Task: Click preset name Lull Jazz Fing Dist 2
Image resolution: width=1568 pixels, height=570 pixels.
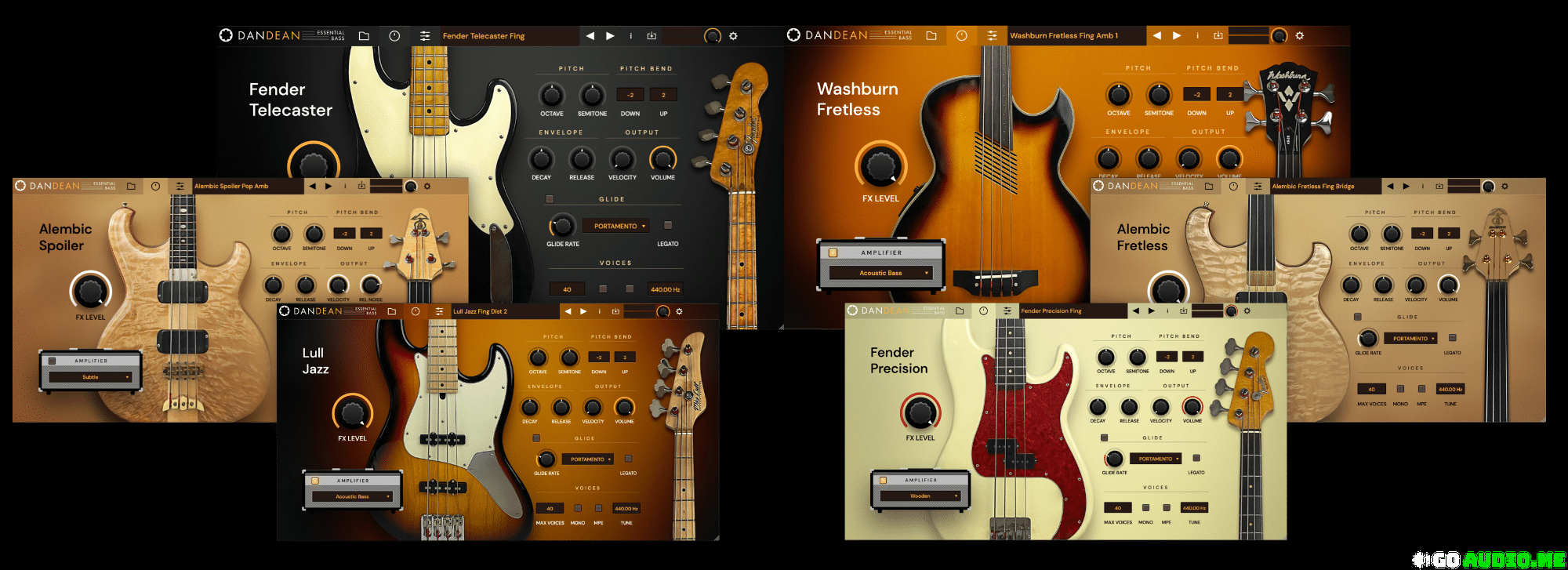Action: 480,311
